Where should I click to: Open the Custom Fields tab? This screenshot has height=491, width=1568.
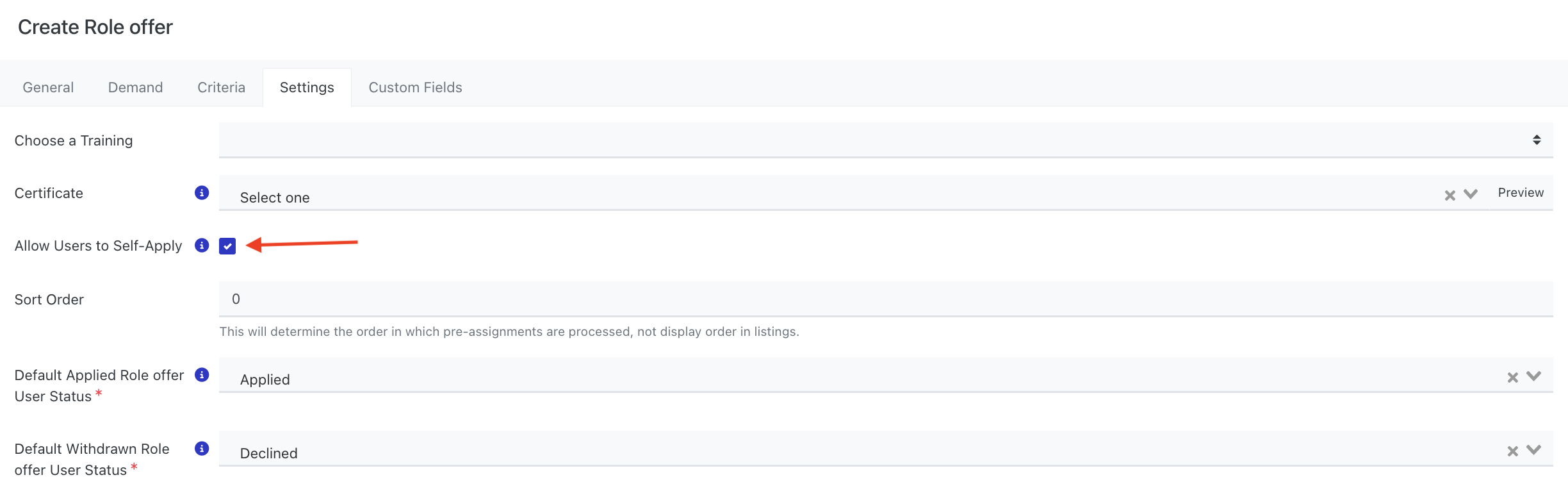click(x=415, y=87)
